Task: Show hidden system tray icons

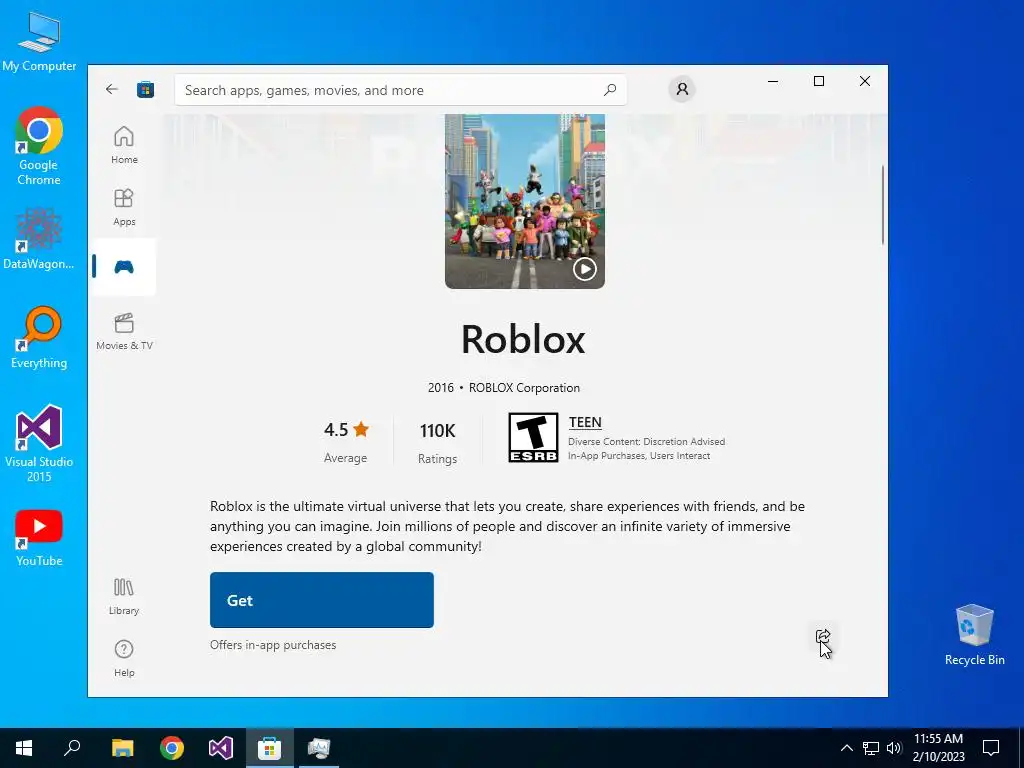Action: pyautogui.click(x=846, y=748)
